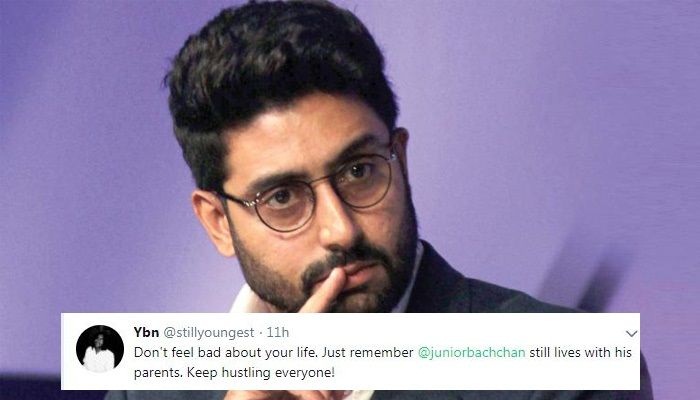Open the 11h timestamp permalink
The width and height of the screenshot is (700, 400).
[x=278, y=332]
